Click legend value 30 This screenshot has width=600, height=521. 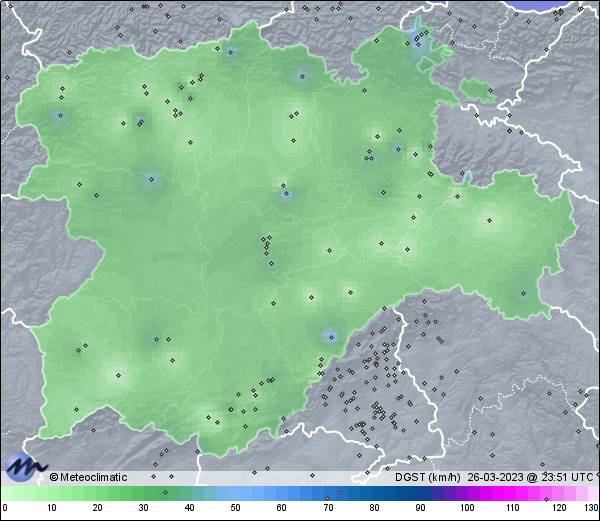(x=143, y=508)
